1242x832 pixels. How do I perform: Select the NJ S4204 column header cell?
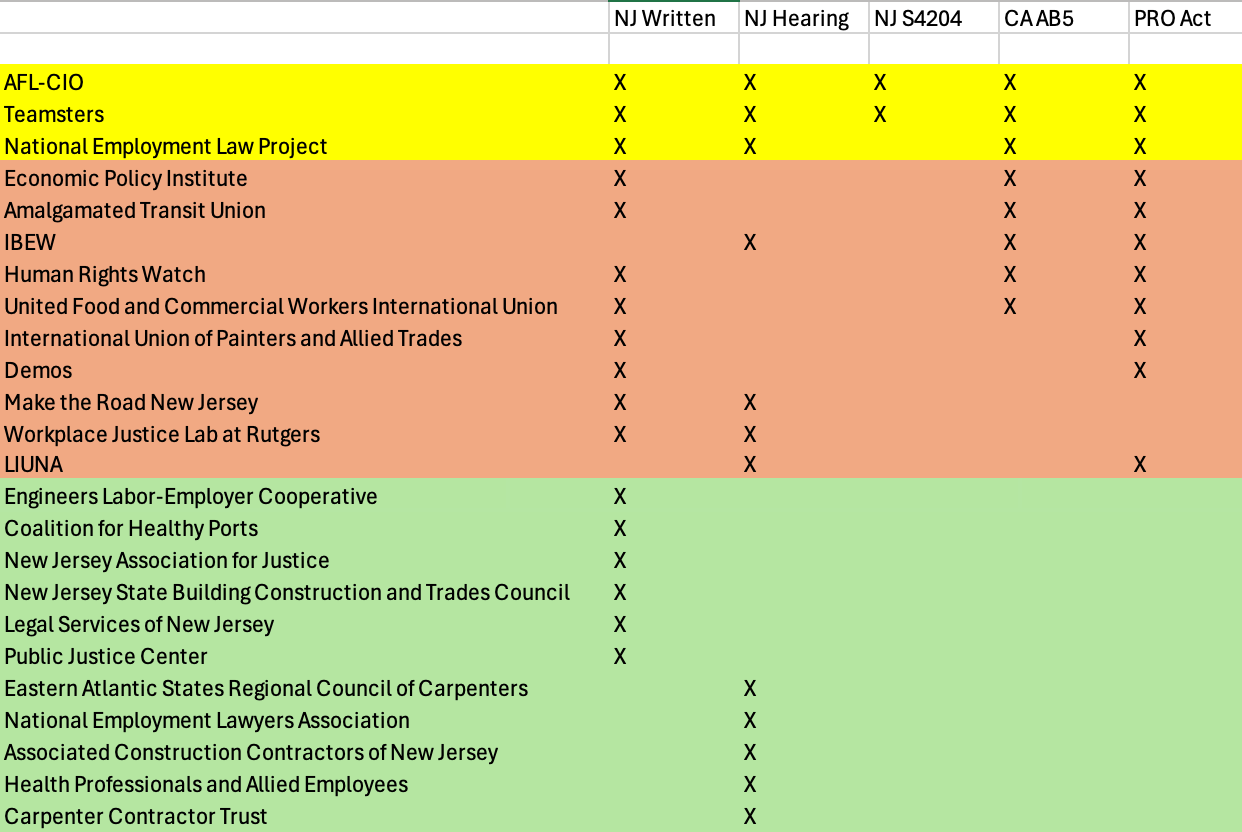[x=933, y=18]
